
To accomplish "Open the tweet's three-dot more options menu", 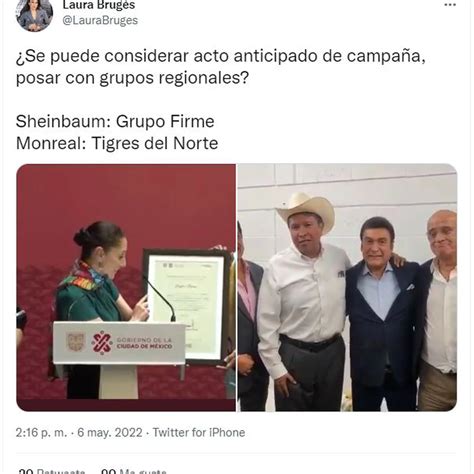I will [x=450, y=5].
